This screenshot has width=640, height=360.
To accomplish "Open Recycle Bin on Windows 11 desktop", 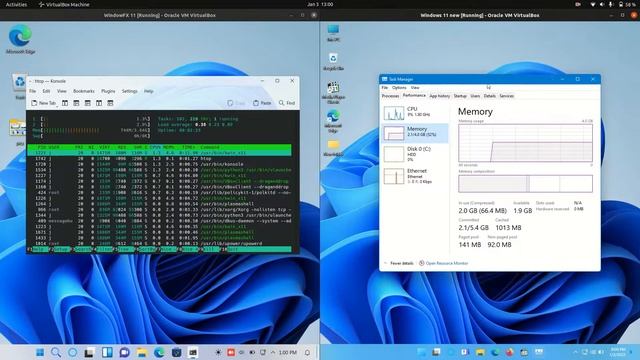I will click(x=333, y=62).
